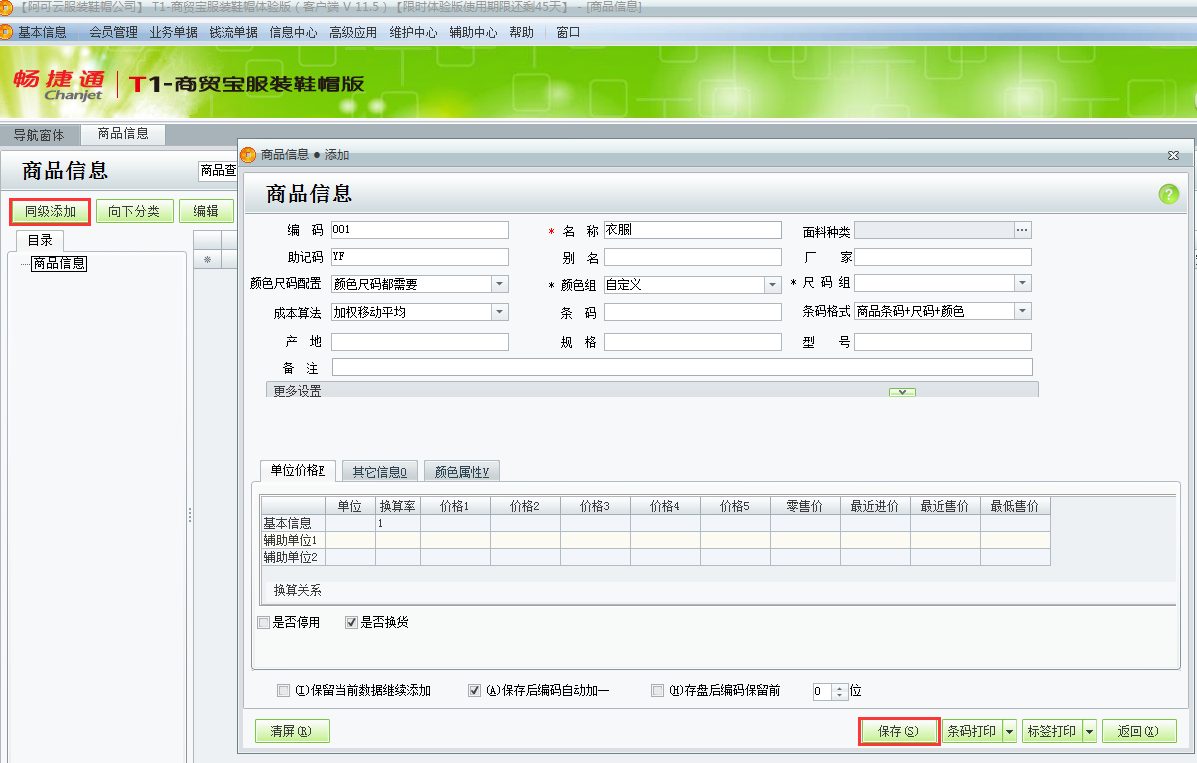This screenshot has height=763, width=1197.
Task: Open the green help question-mark icon
Action: pos(1168,194)
